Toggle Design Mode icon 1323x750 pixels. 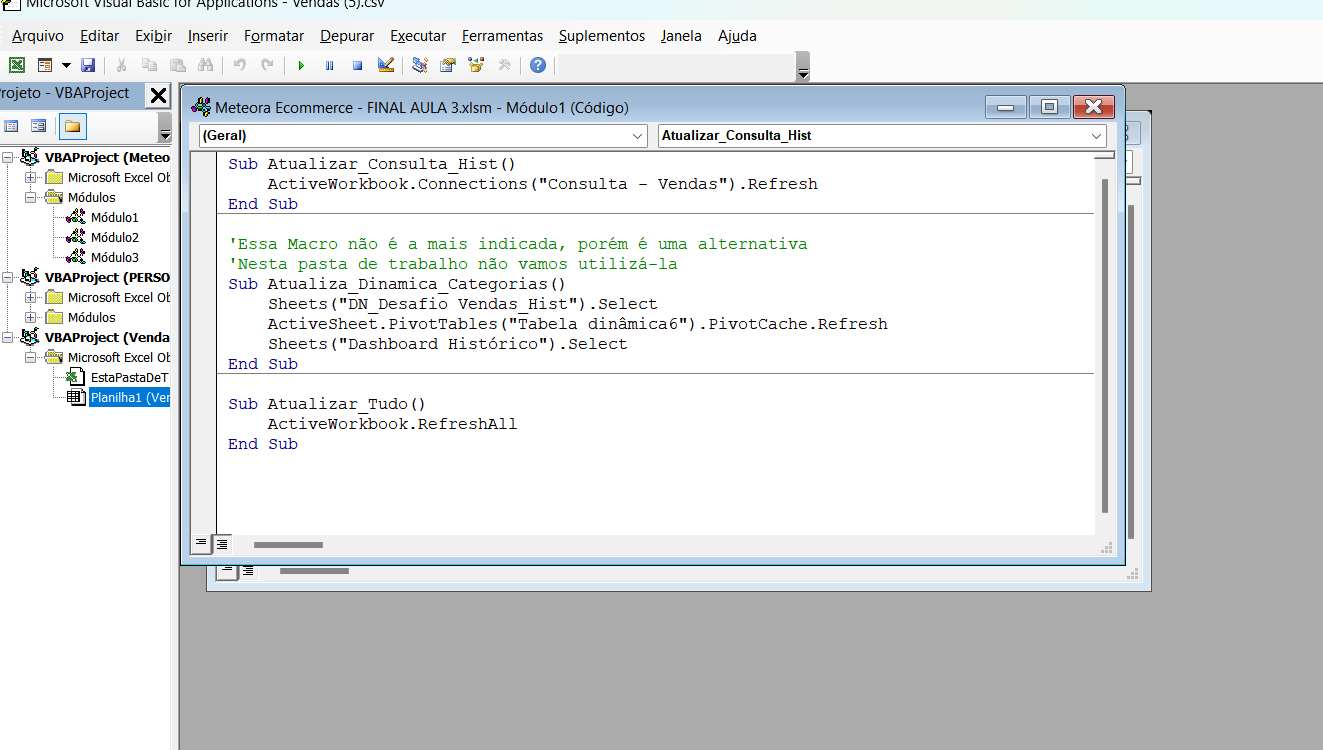pyautogui.click(x=386, y=65)
